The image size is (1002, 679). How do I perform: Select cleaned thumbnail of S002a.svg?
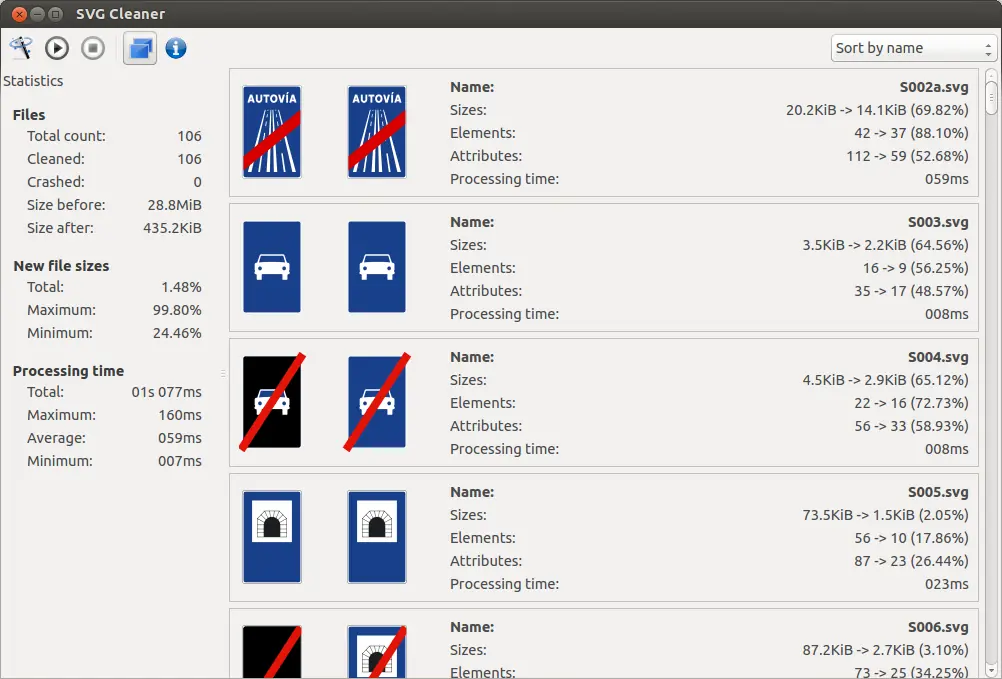pos(376,132)
